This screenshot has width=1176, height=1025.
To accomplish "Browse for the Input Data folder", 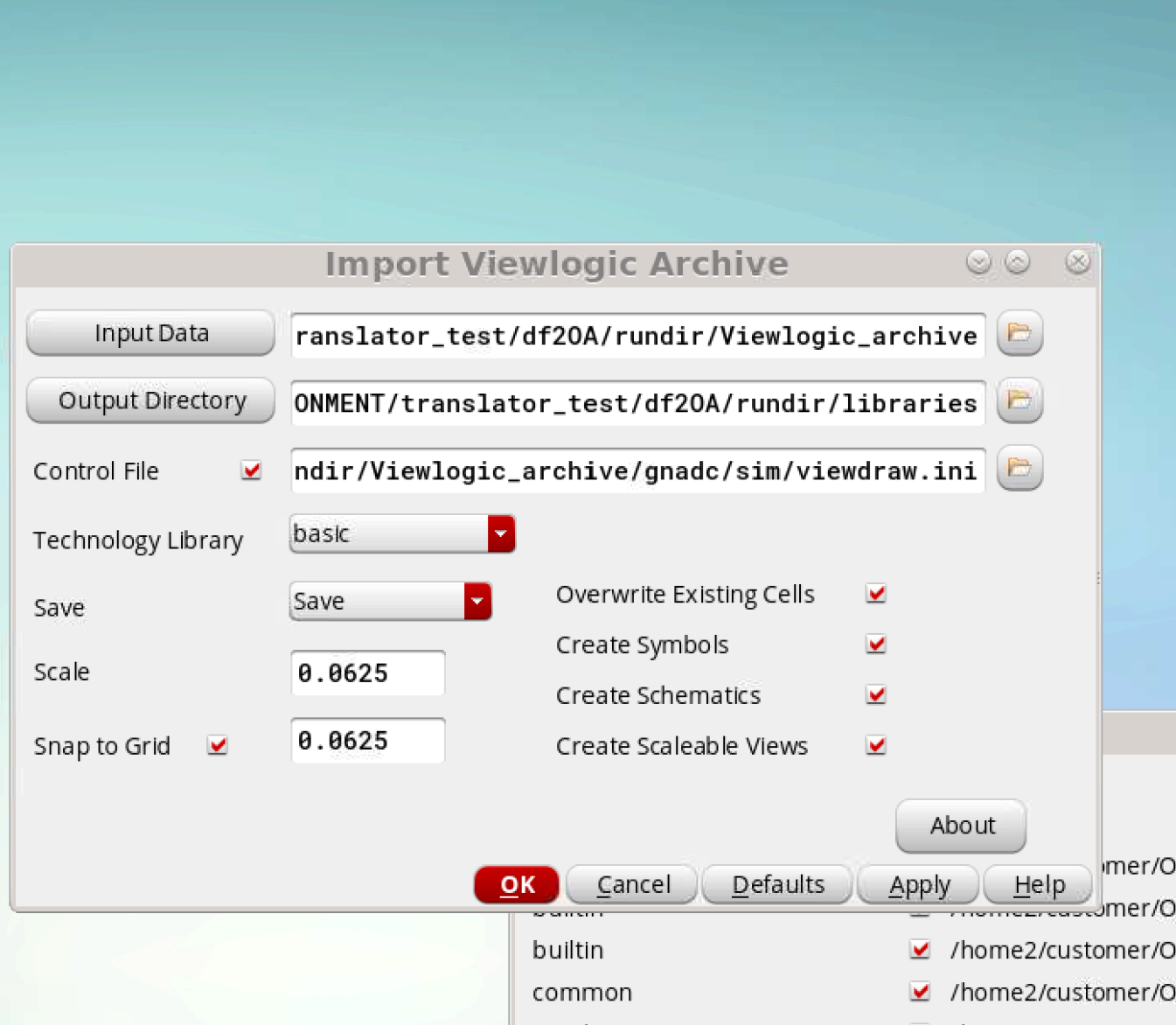I will (x=1019, y=333).
